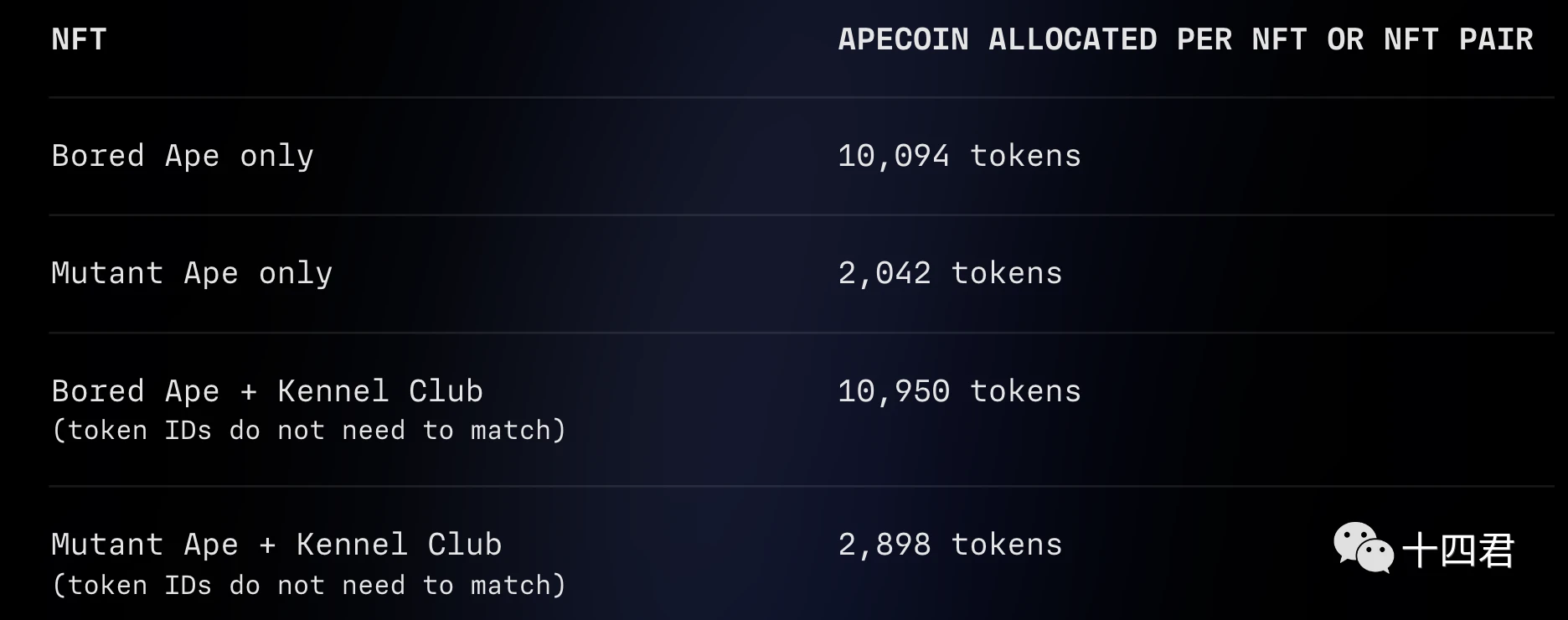Select the Mutant Ape only row label
1568x620 pixels.
(x=192, y=273)
